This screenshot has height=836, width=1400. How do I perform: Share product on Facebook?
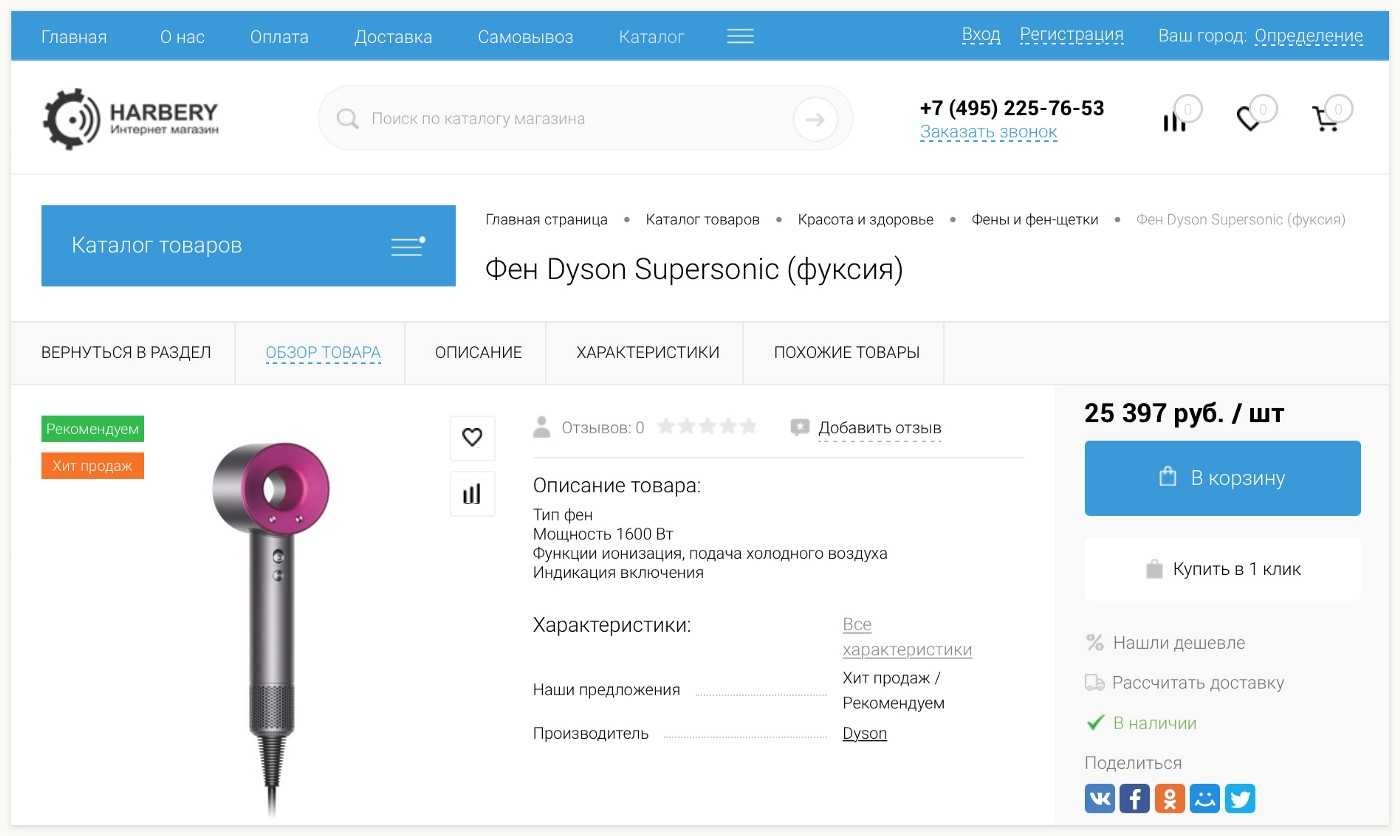coord(1135,798)
